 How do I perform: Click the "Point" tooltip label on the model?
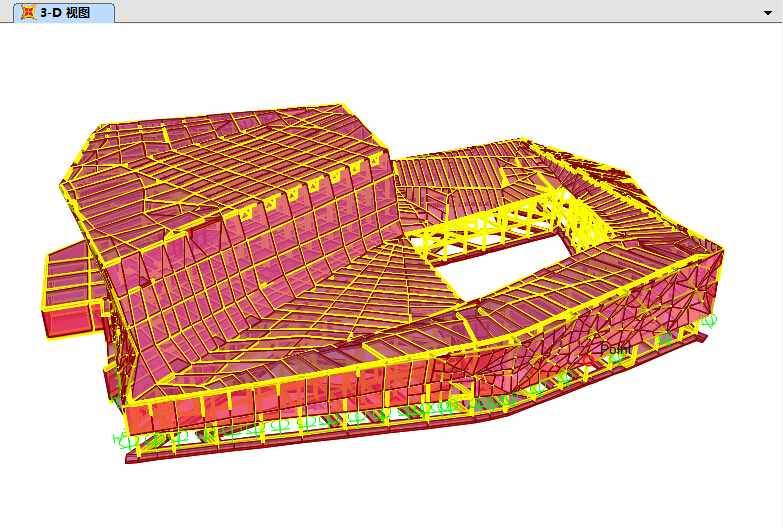click(614, 349)
